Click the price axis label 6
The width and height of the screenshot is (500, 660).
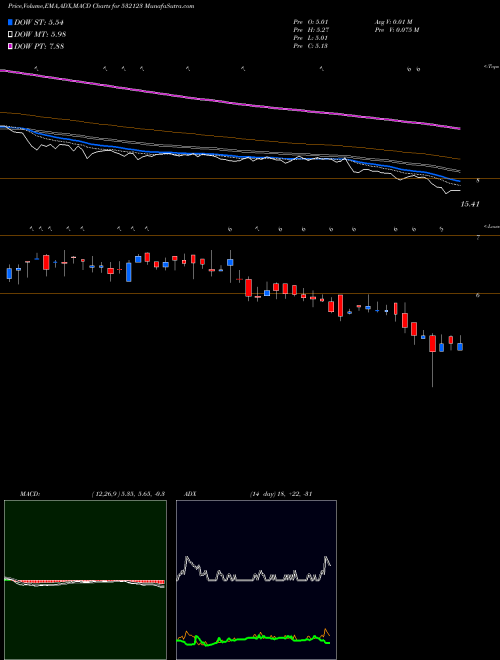(478, 295)
